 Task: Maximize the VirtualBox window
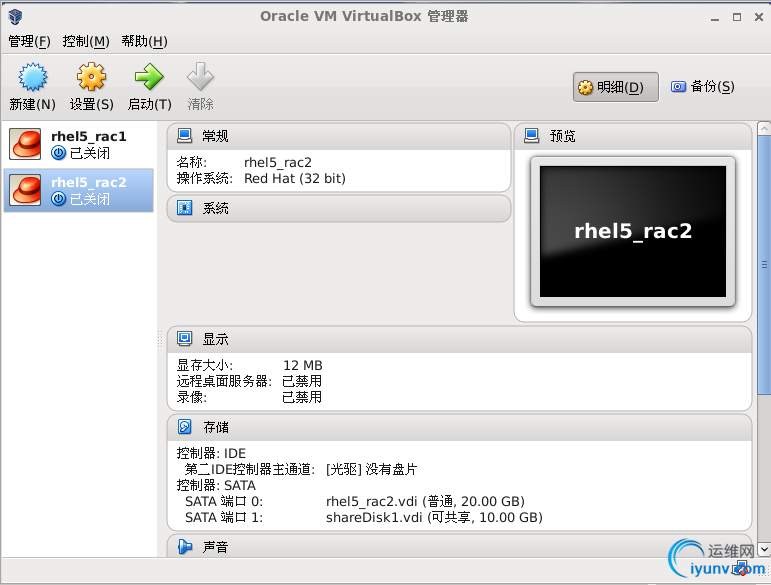tap(737, 17)
